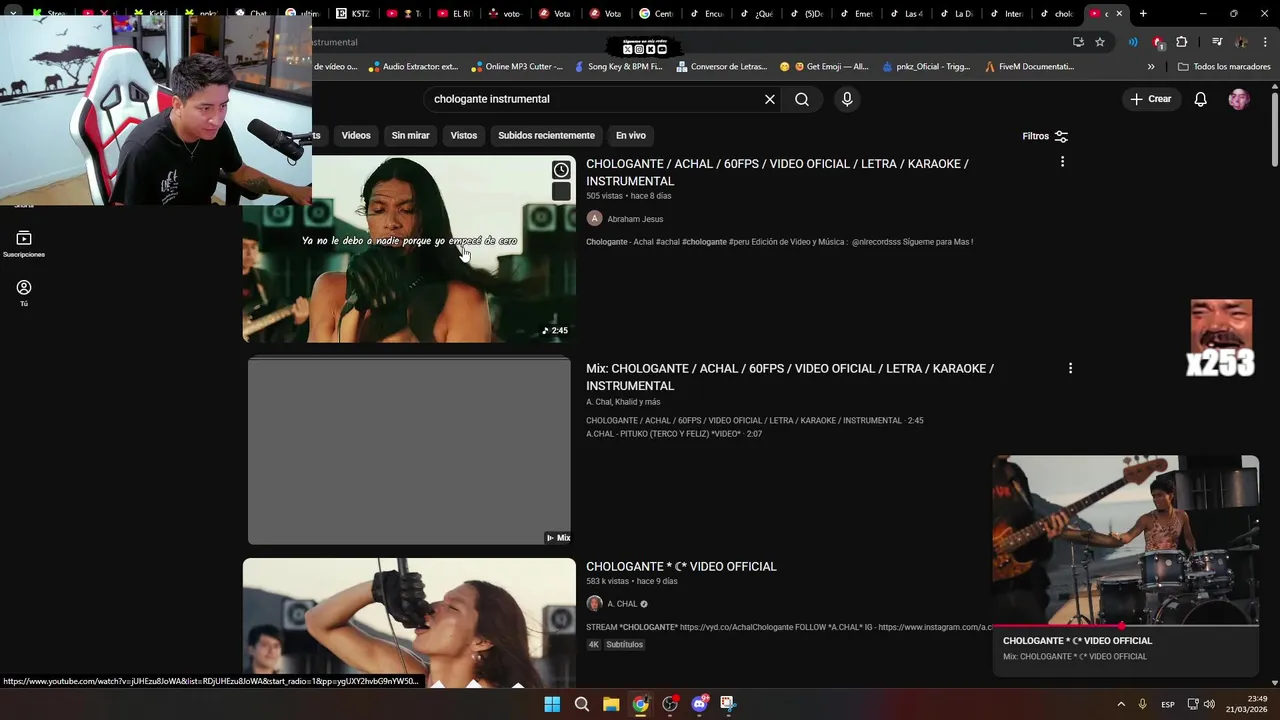Viewport: 1280px width, 720px height.
Task: Open volume control in system tray
Action: [1209, 704]
